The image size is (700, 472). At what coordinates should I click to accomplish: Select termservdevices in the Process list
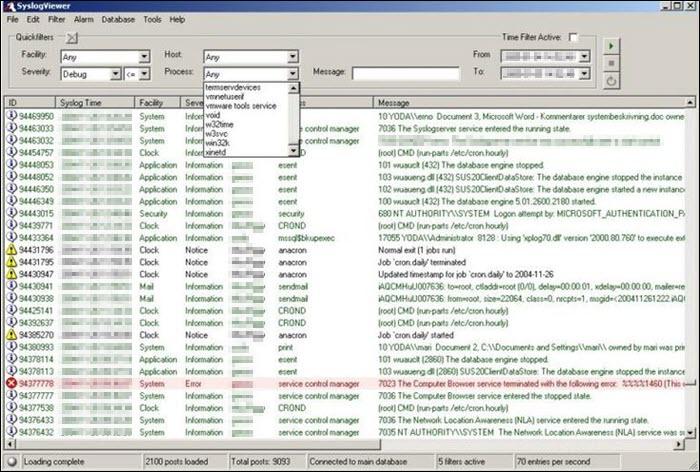pos(233,88)
